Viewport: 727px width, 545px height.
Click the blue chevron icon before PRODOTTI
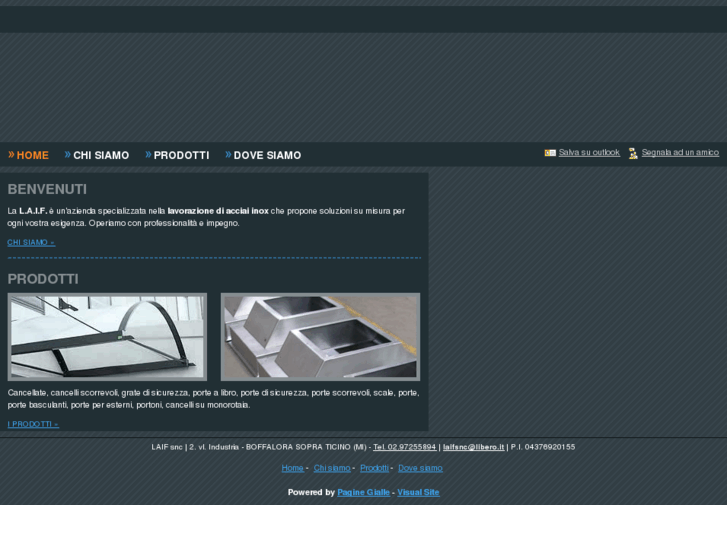148,154
